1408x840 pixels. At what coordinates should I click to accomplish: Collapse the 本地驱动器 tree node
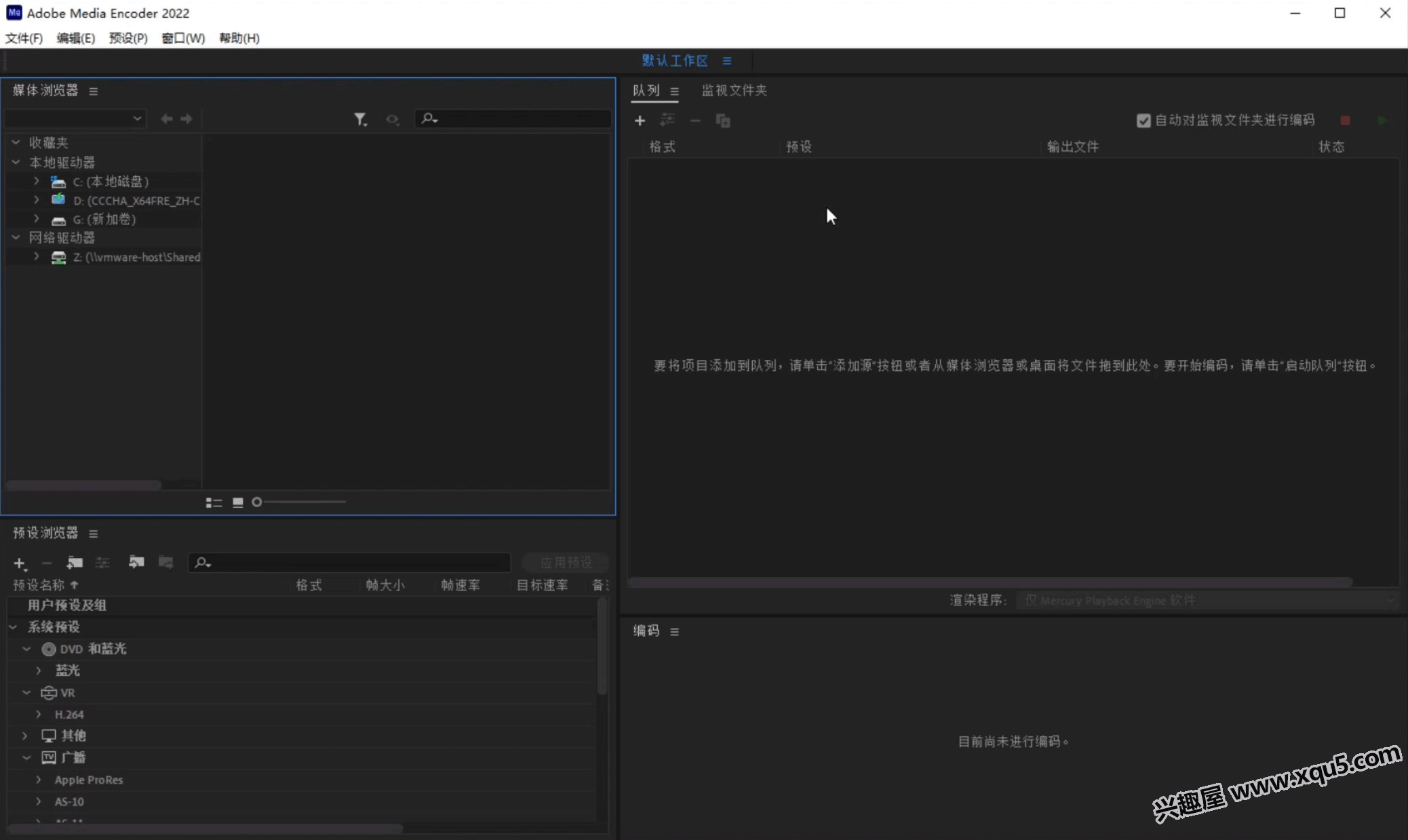coord(16,162)
